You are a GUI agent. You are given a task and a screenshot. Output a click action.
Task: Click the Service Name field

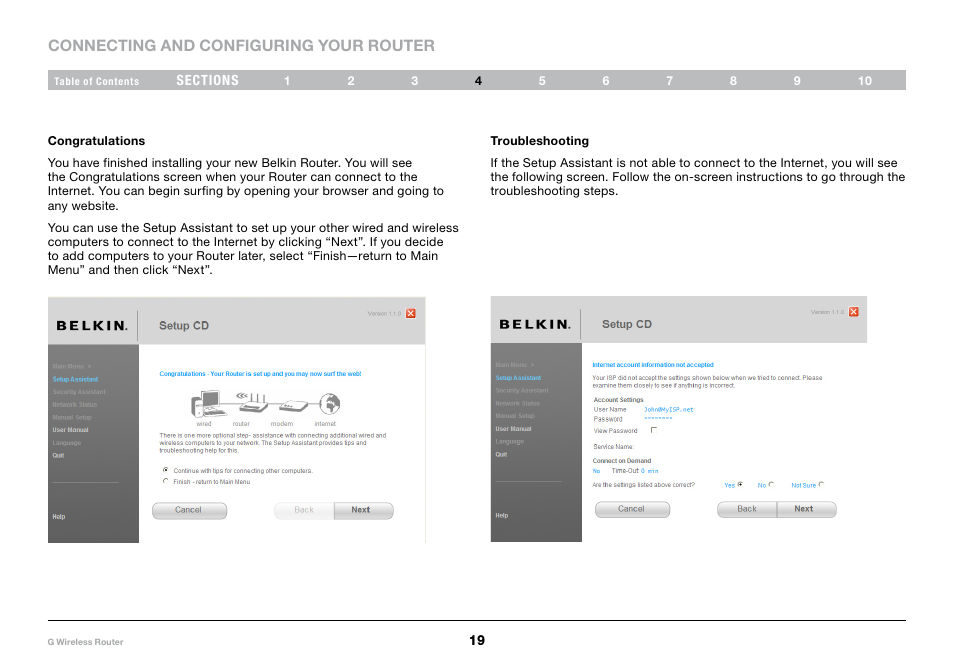click(613, 447)
